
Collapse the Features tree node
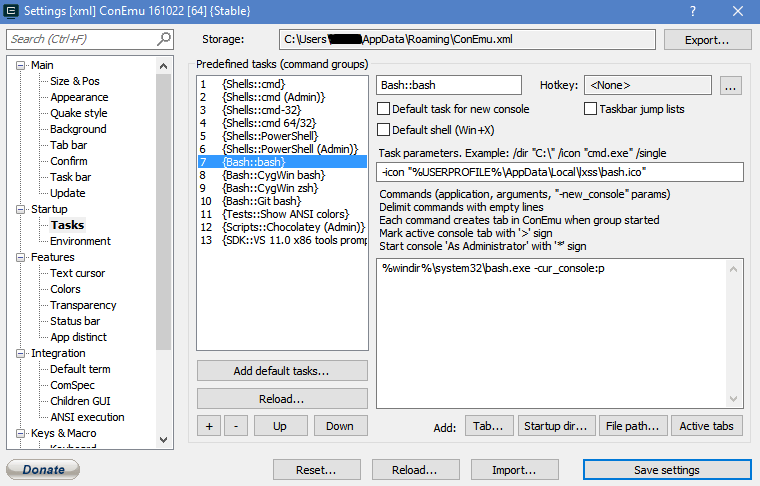20,257
